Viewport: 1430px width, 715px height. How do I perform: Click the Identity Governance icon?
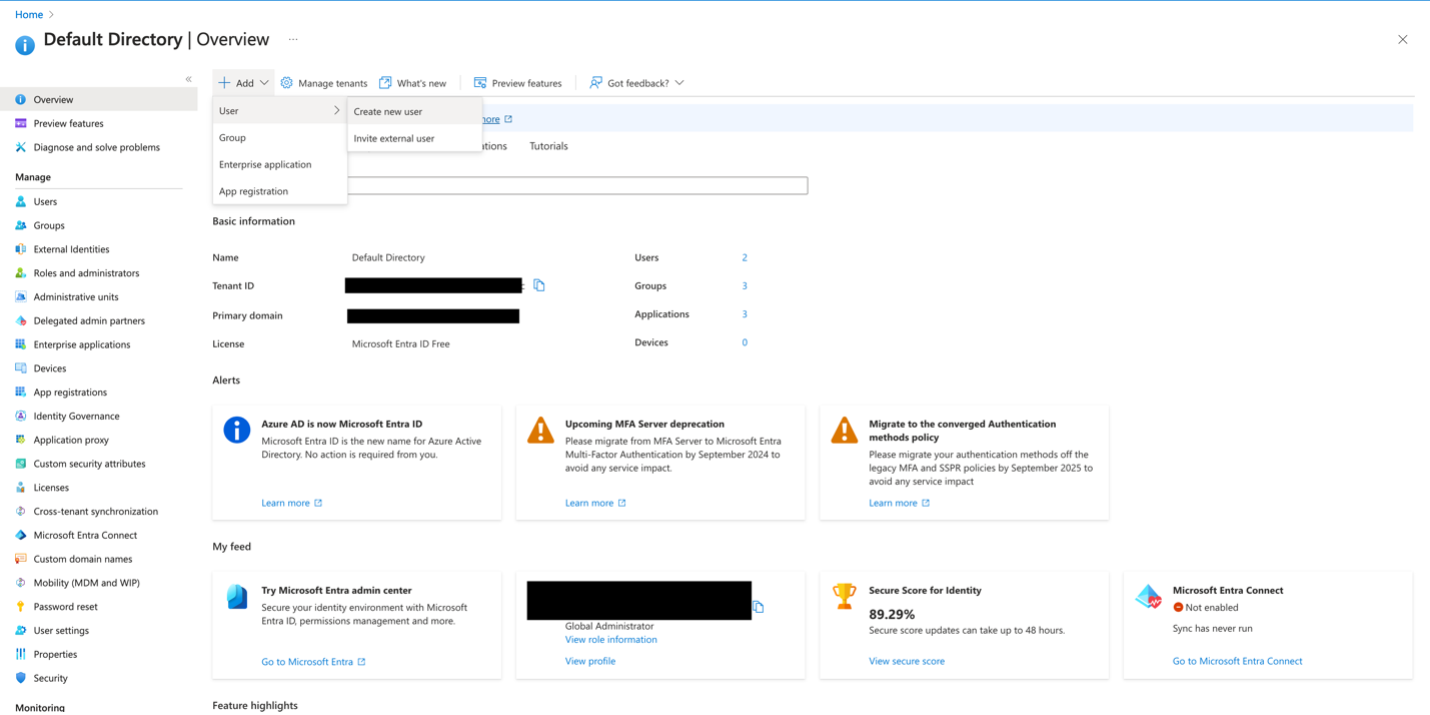coord(21,416)
